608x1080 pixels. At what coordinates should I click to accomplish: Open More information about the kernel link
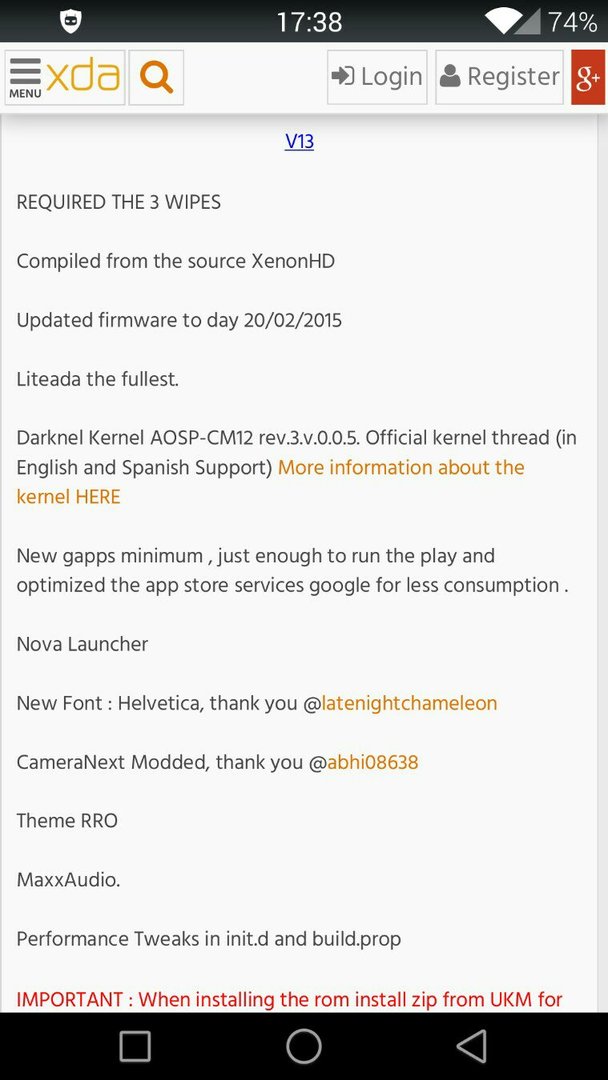[401, 468]
